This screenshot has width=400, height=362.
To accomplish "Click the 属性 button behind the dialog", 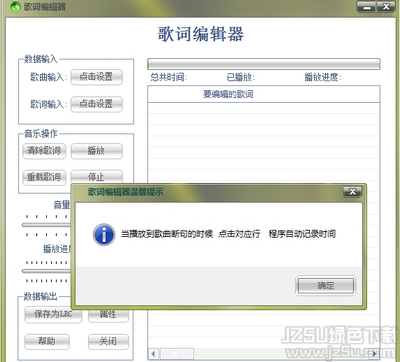I will 108,315.
